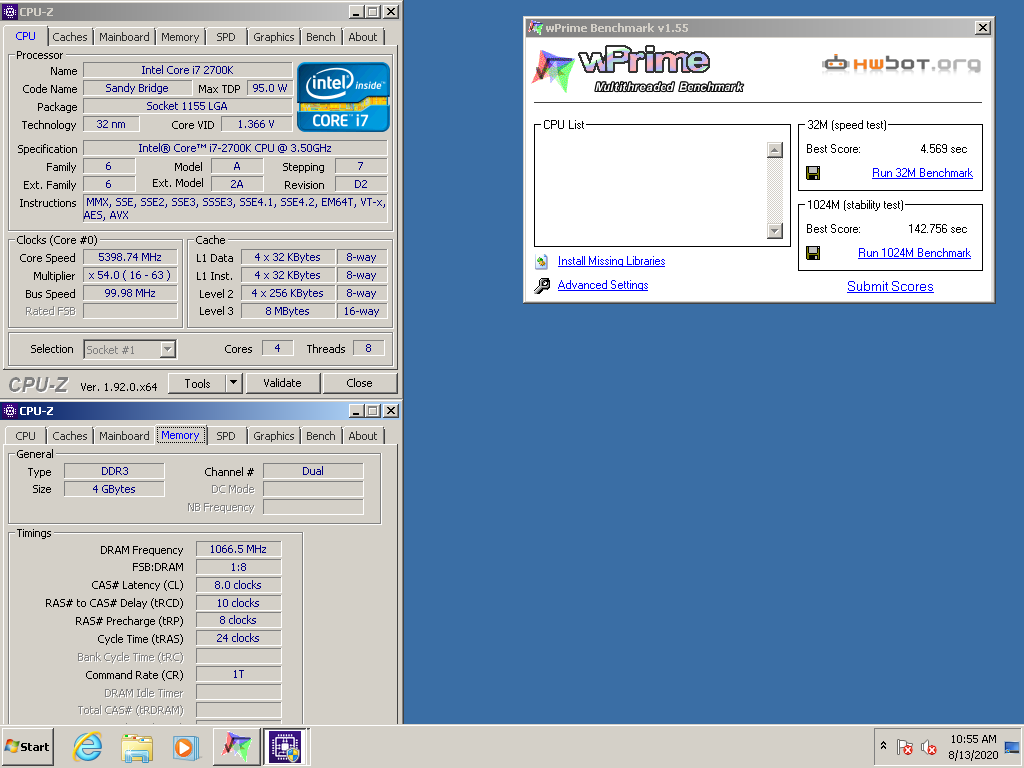
Task: Switch to Mainboard tab in top CPU-Z
Action: tap(124, 37)
